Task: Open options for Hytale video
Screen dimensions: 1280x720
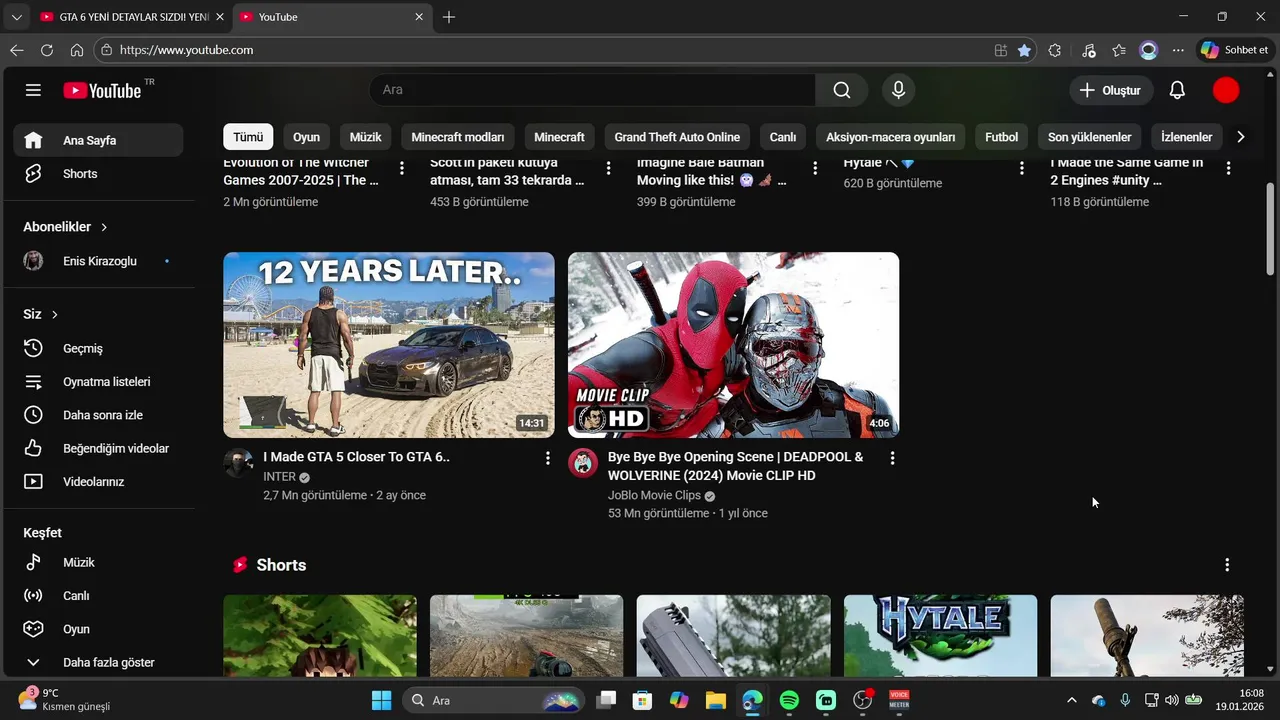Action: (x=1022, y=168)
